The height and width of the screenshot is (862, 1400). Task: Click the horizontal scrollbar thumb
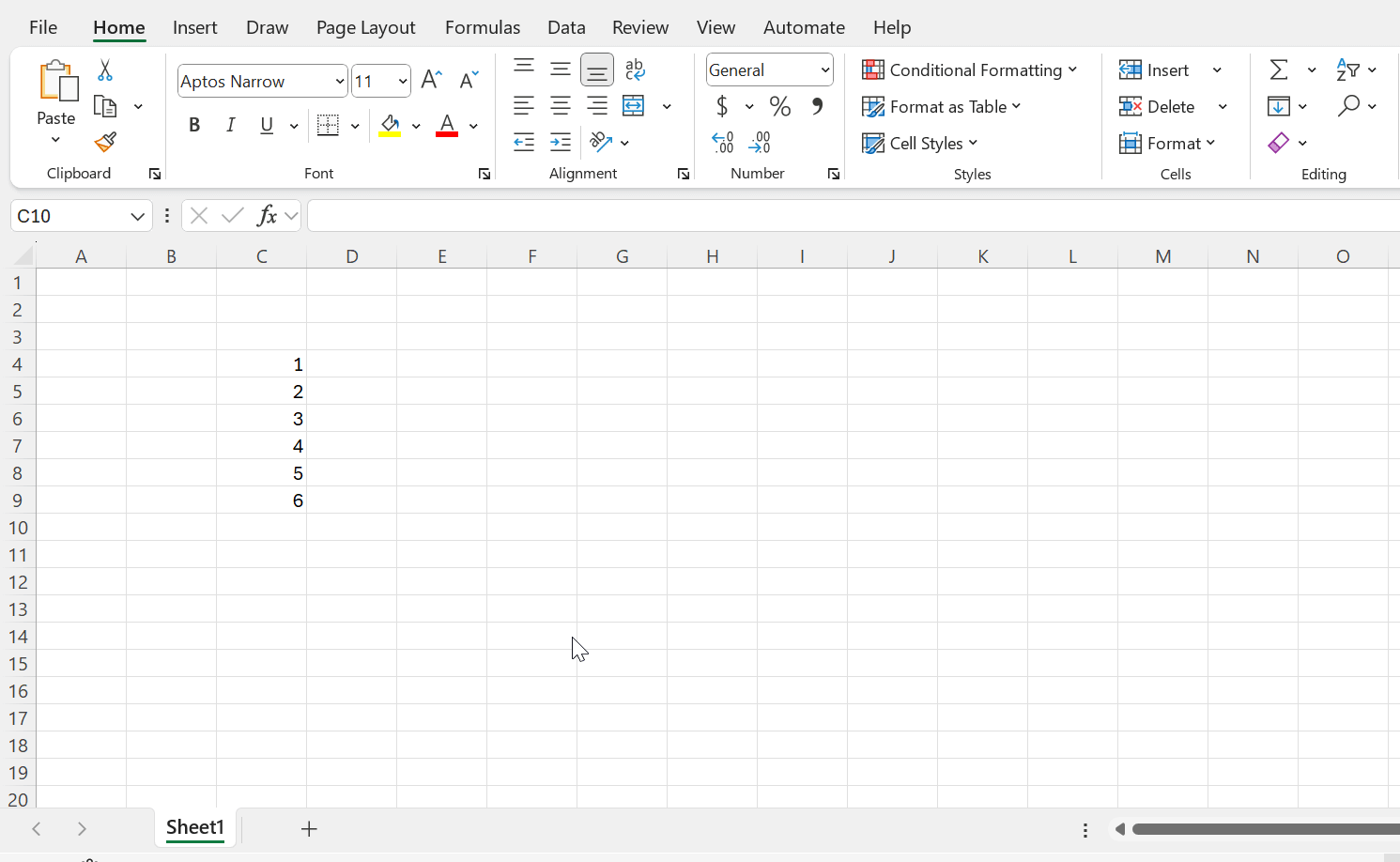point(1266,829)
